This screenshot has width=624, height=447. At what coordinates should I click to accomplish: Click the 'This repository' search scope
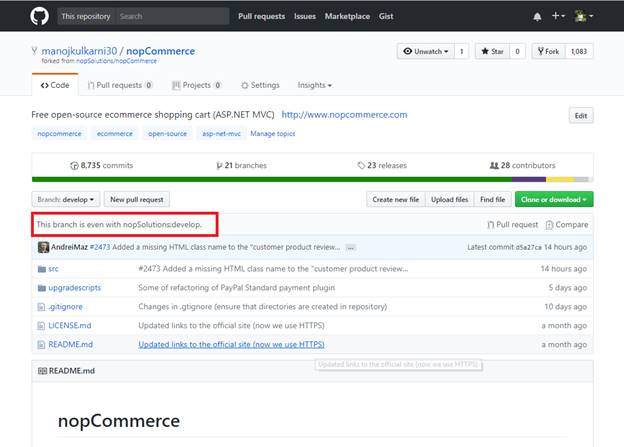(x=86, y=16)
